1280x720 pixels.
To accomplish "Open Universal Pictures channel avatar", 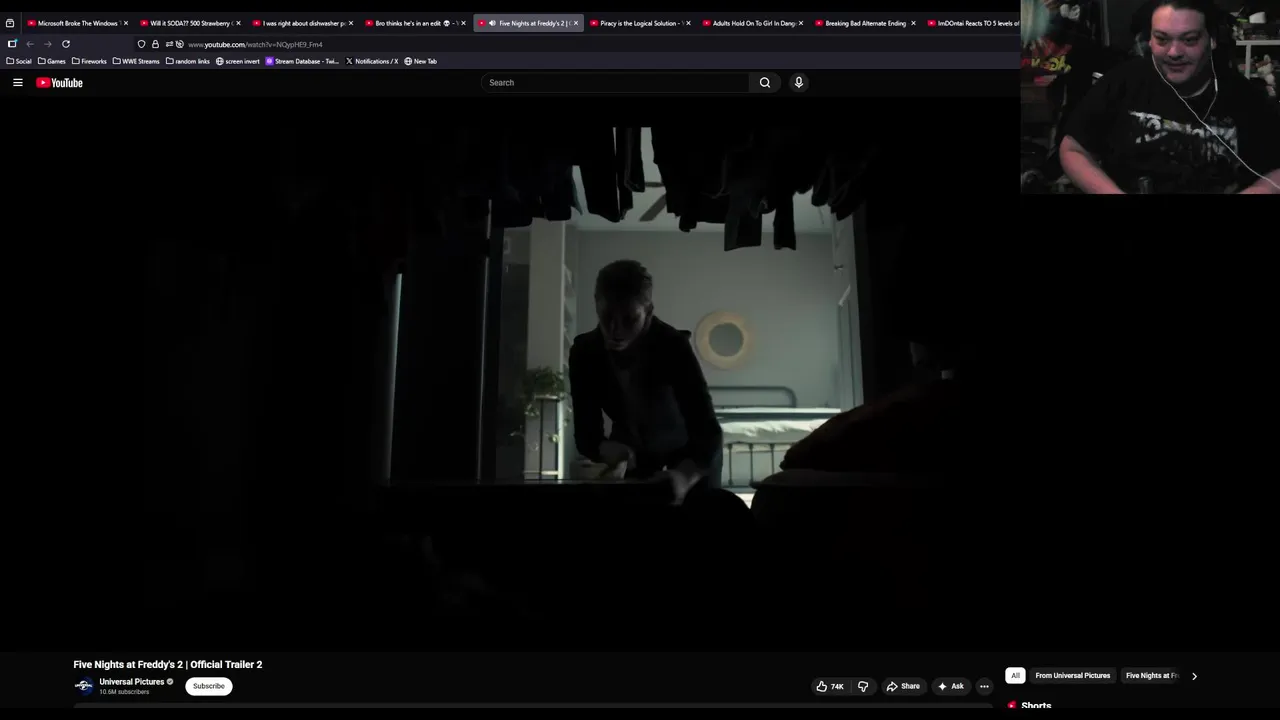I will pyautogui.click(x=84, y=686).
